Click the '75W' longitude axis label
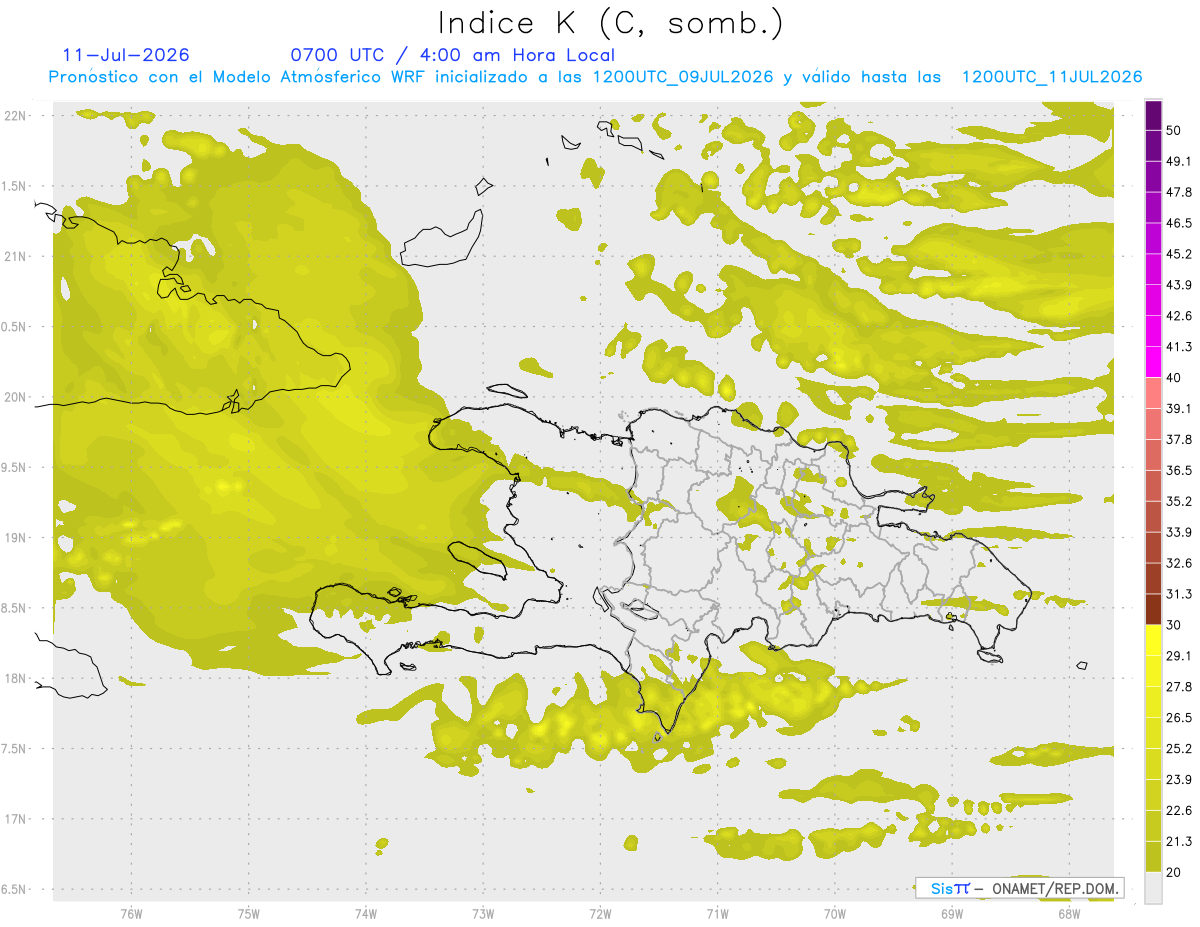 249,913
